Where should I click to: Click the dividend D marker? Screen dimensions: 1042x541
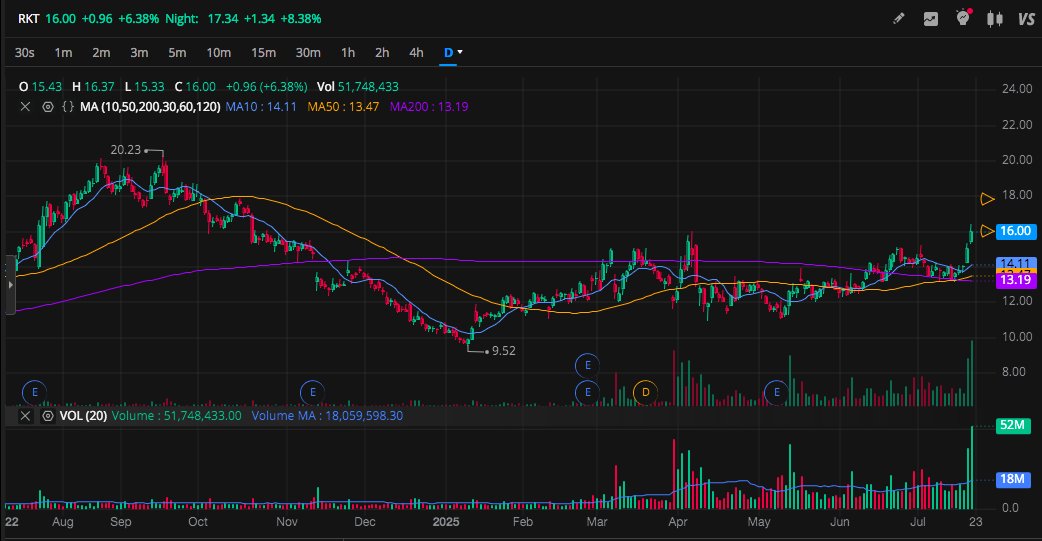click(x=645, y=392)
